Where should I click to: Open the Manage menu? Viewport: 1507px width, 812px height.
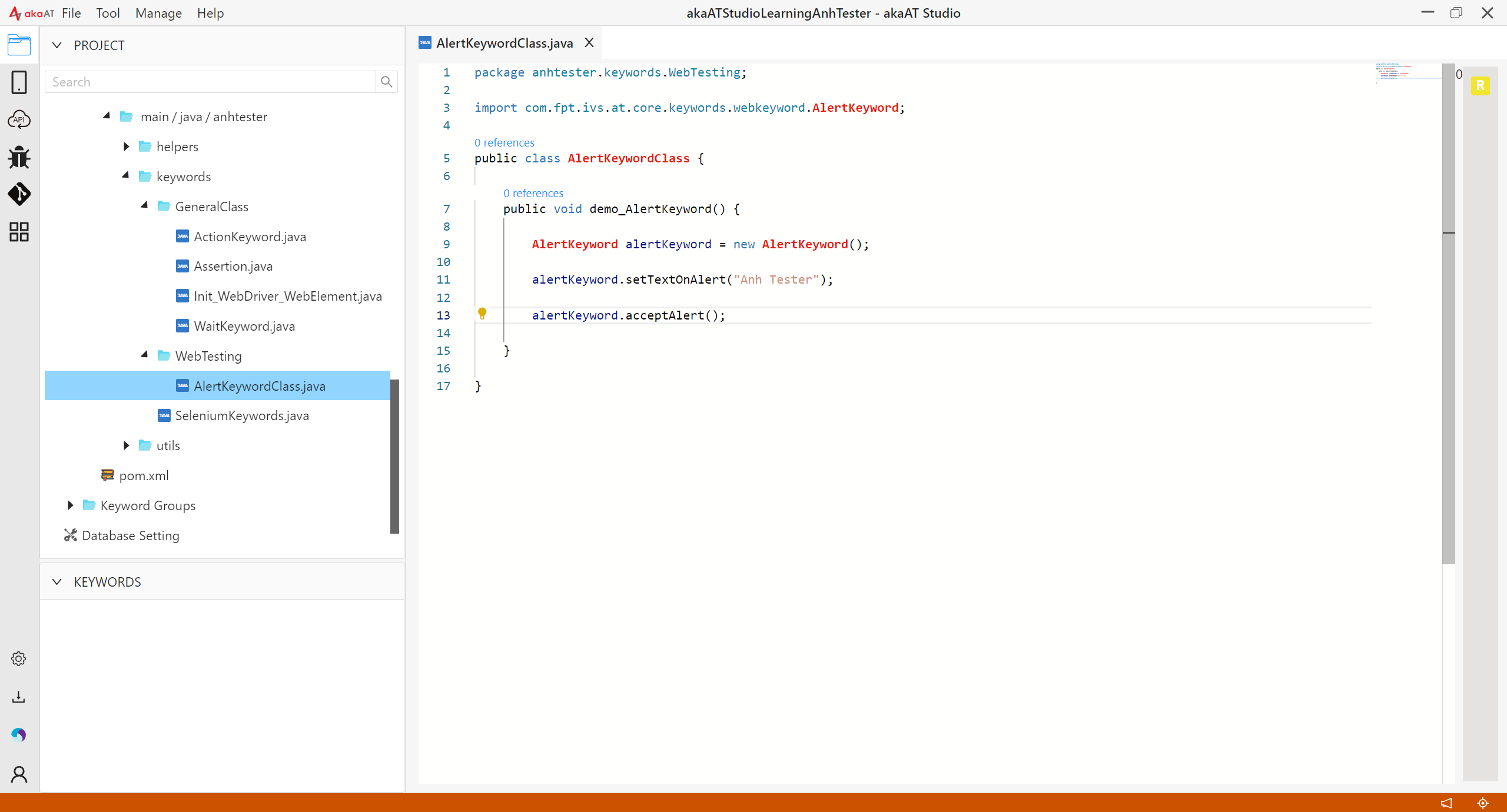[x=158, y=13]
